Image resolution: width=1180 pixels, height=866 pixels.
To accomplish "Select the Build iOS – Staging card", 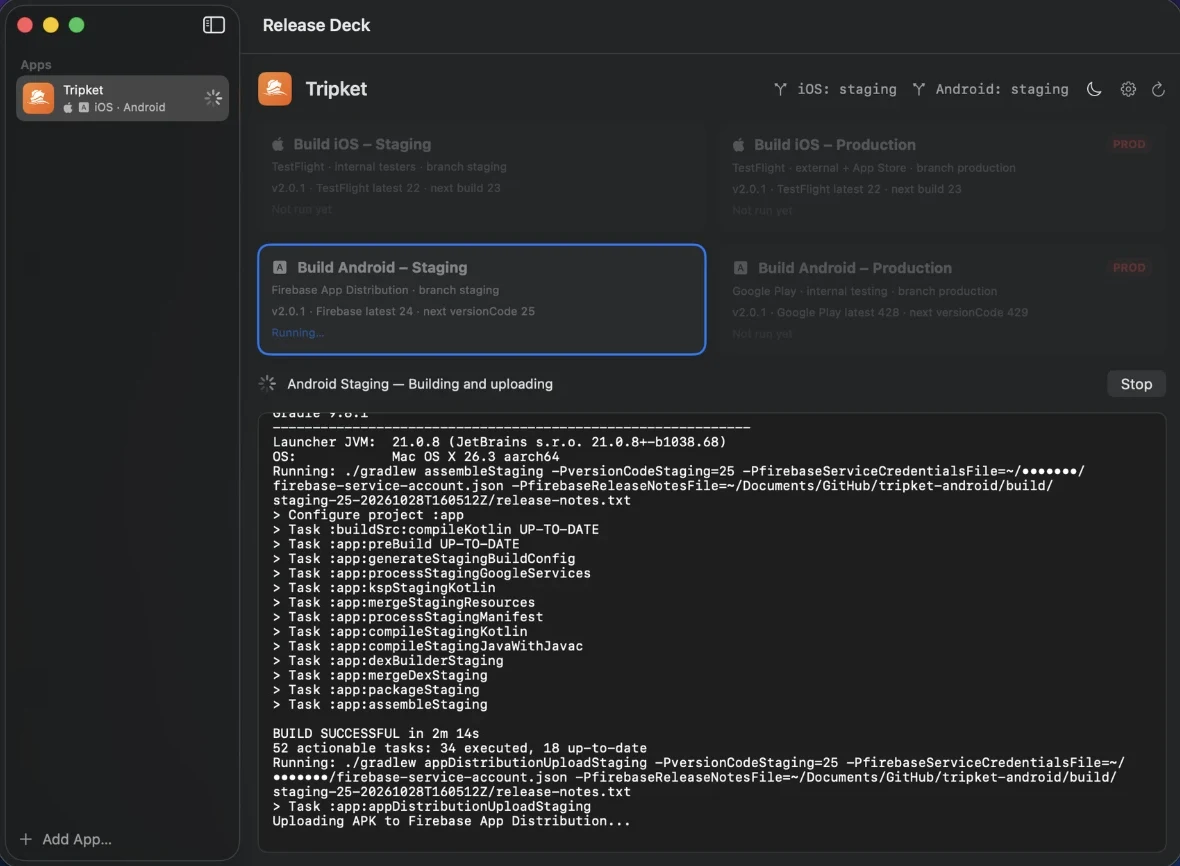I will pos(482,176).
